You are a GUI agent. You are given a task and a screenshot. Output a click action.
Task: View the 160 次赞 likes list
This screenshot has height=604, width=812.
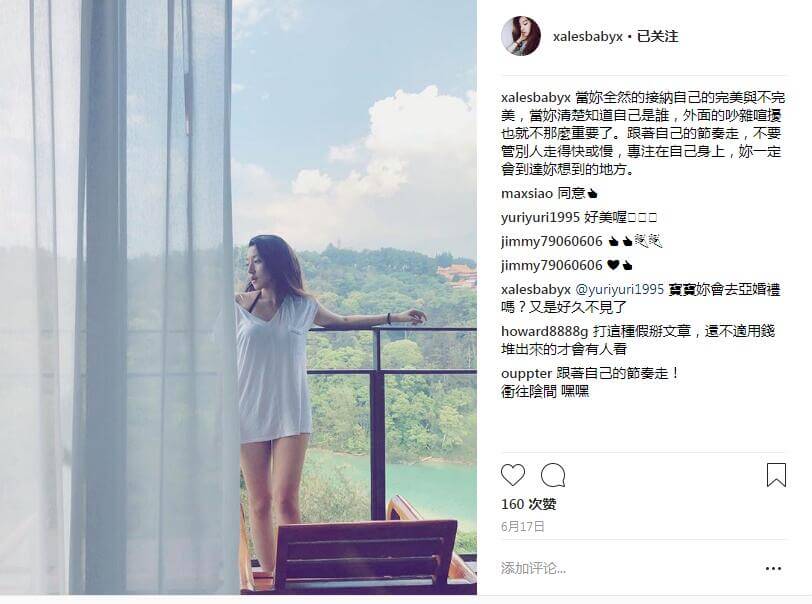coord(528,504)
